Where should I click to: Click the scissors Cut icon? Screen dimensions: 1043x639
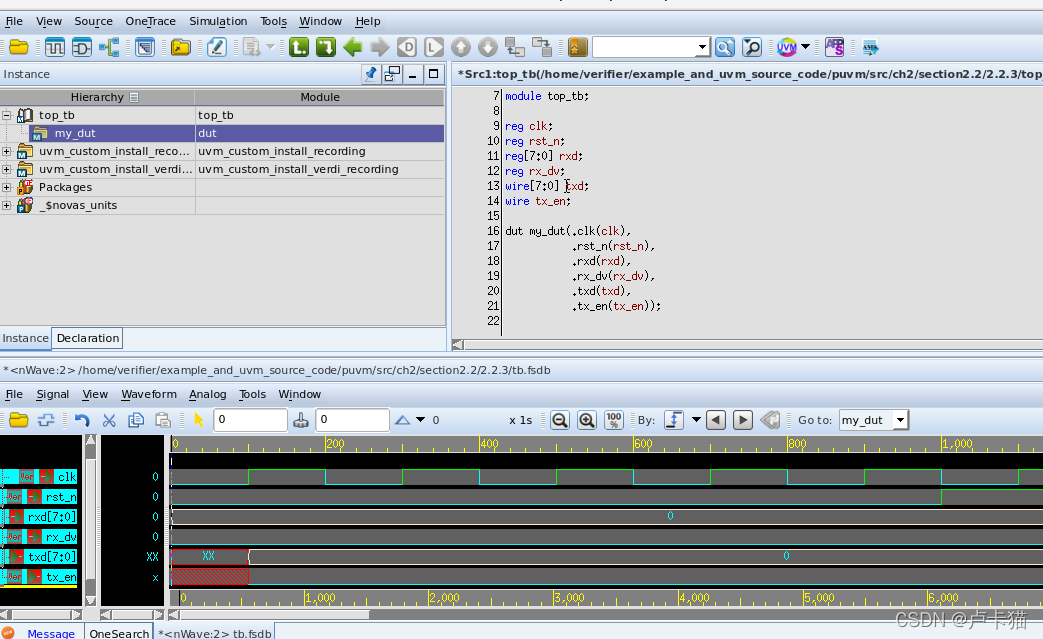(x=109, y=420)
